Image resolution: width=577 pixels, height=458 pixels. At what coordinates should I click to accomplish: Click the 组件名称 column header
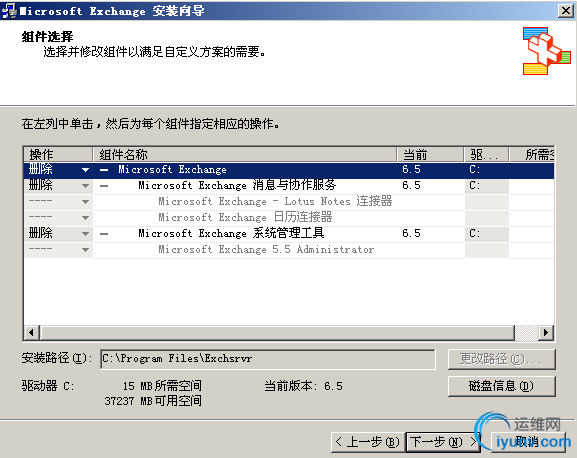point(245,155)
